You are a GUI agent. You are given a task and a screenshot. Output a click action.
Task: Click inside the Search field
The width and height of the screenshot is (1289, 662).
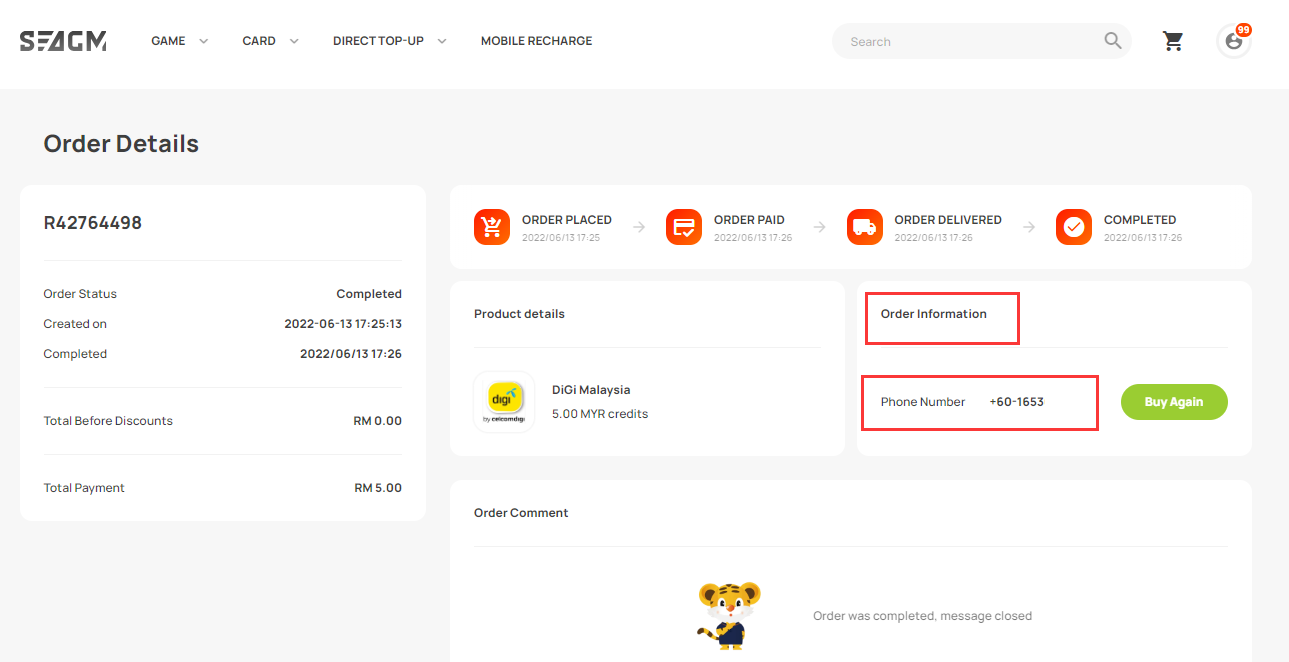click(960, 41)
